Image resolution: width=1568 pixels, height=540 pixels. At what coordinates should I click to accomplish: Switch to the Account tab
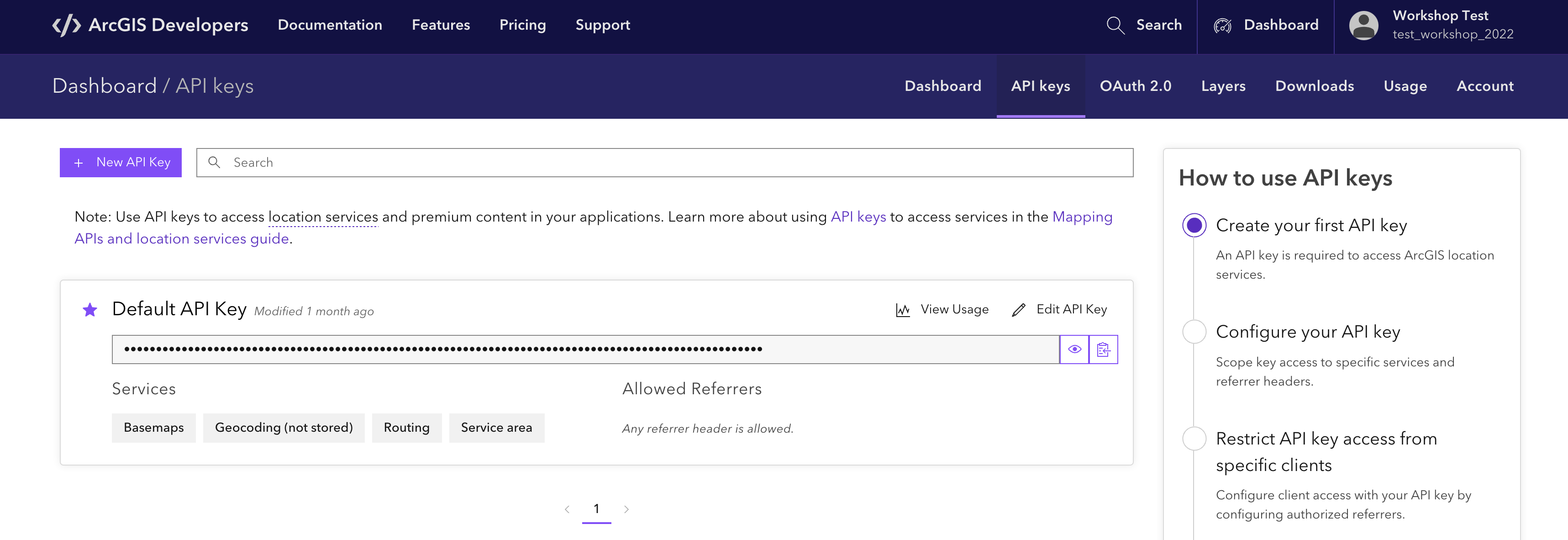click(1484, 86)
